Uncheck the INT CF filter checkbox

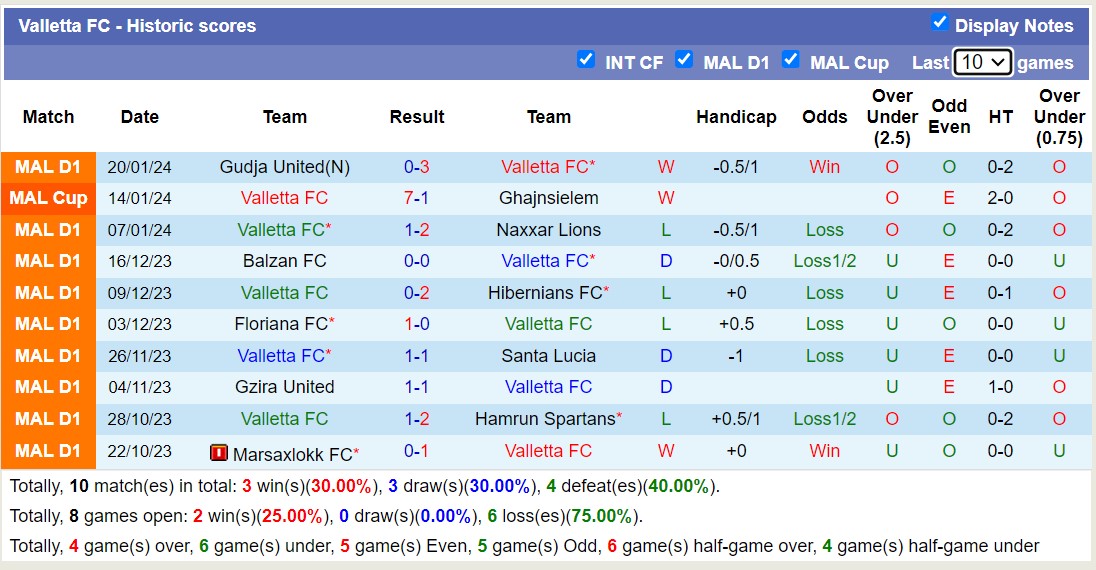click(586, 60)
